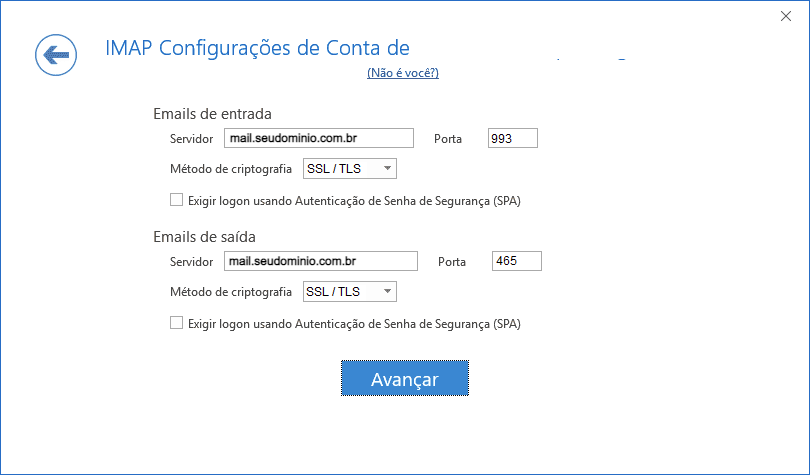Click the "Emails de saída" section heading

tap(204, 237)
